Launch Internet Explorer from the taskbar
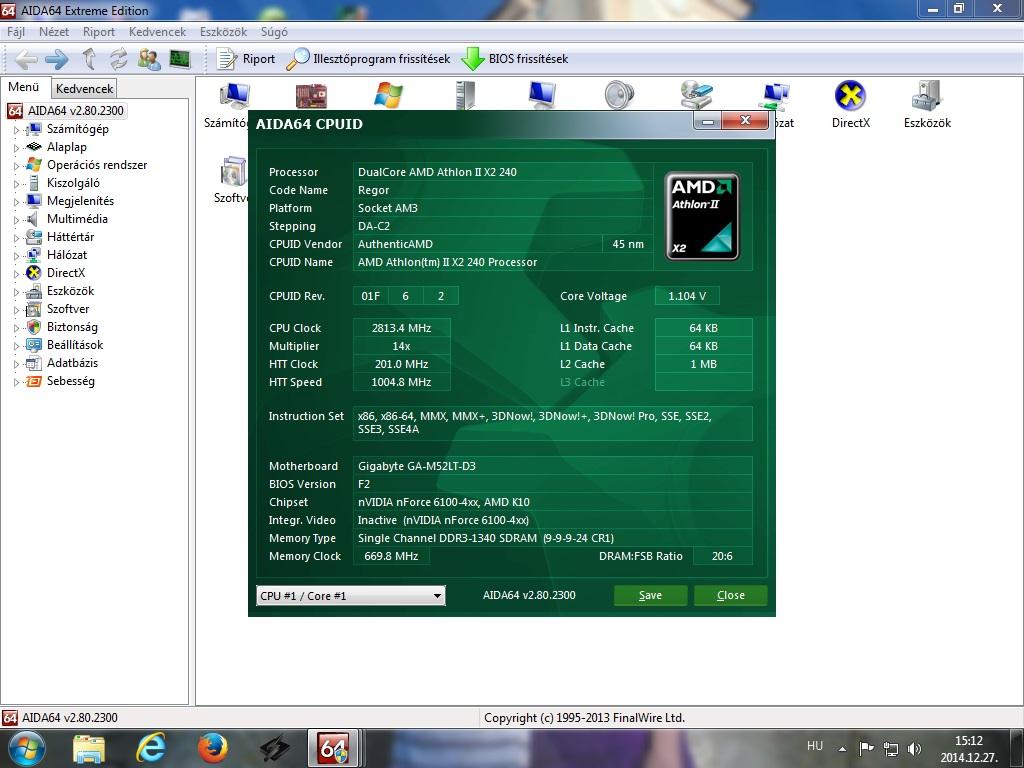The image size is (1024, 768). pos(150,748)
